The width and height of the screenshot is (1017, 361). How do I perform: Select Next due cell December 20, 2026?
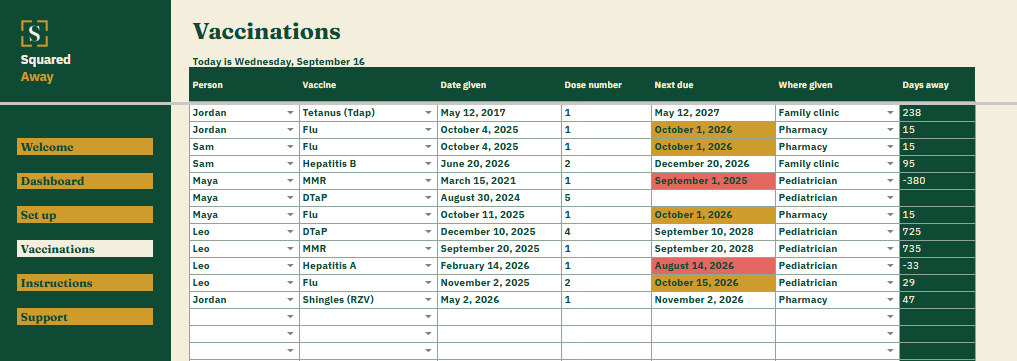[x=713, y=164]
